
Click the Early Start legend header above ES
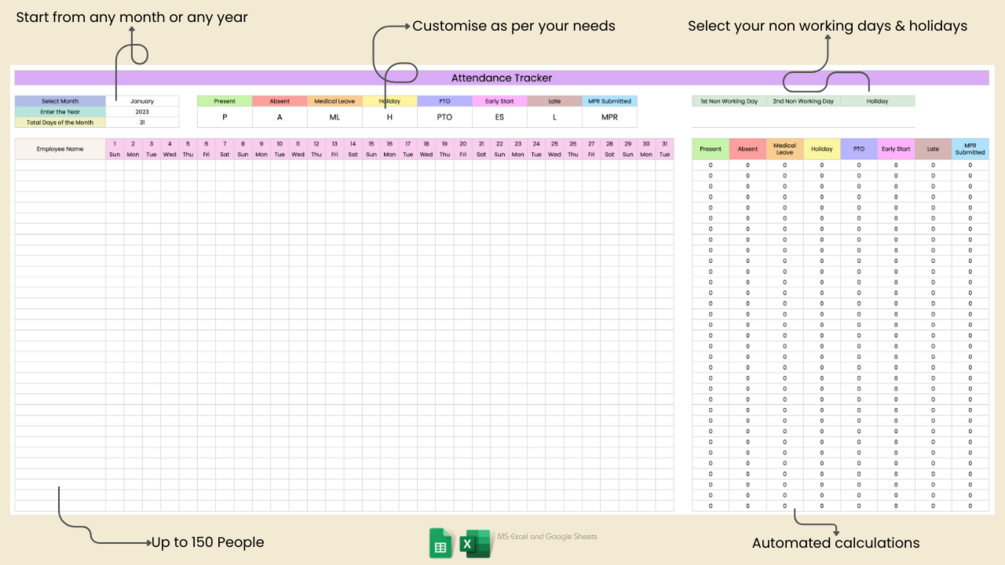(x=499, y=101)
